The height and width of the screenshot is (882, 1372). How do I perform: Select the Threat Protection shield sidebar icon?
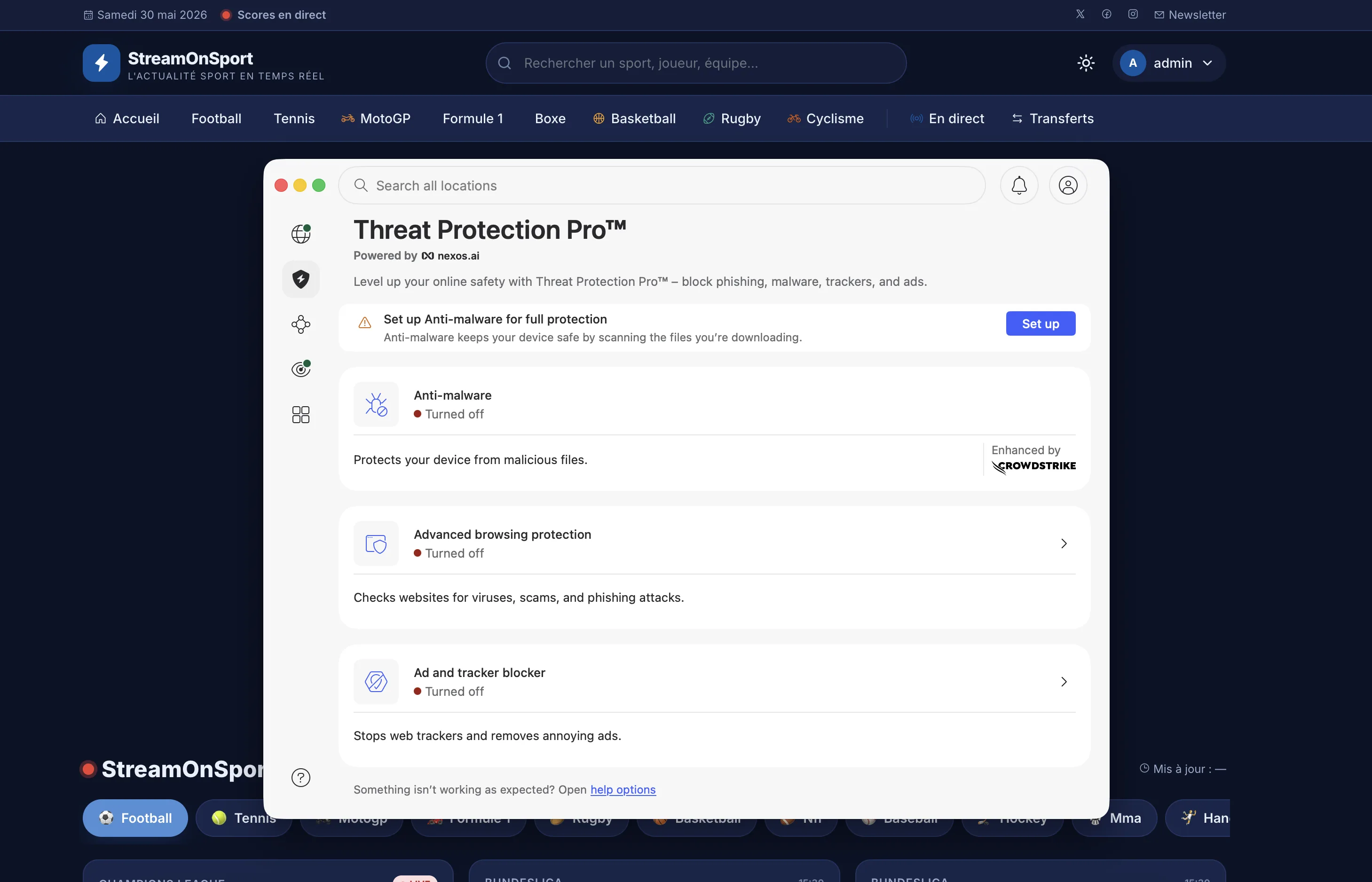300,279
